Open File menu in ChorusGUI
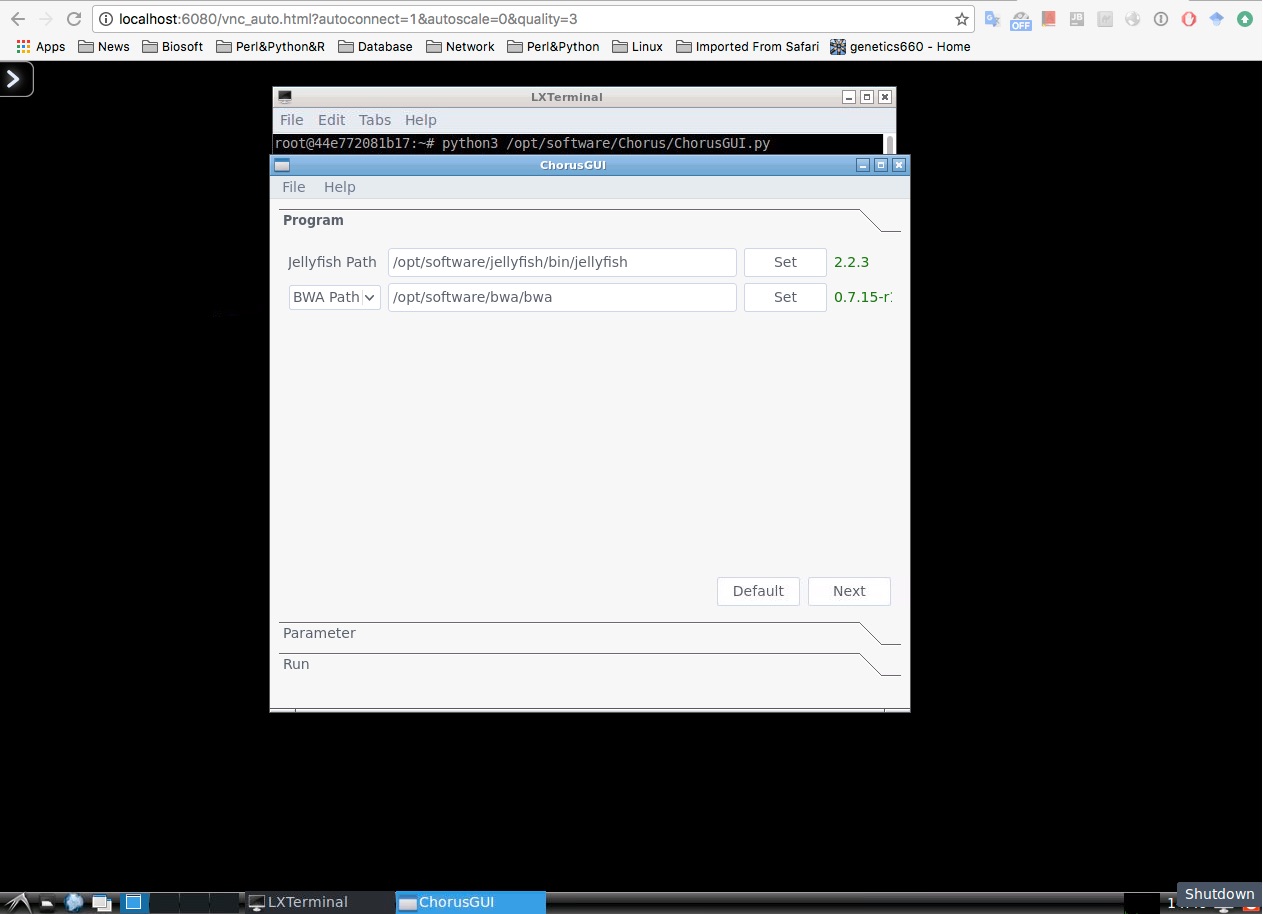This screenshot has width=1263, height=914. (294, 187)
